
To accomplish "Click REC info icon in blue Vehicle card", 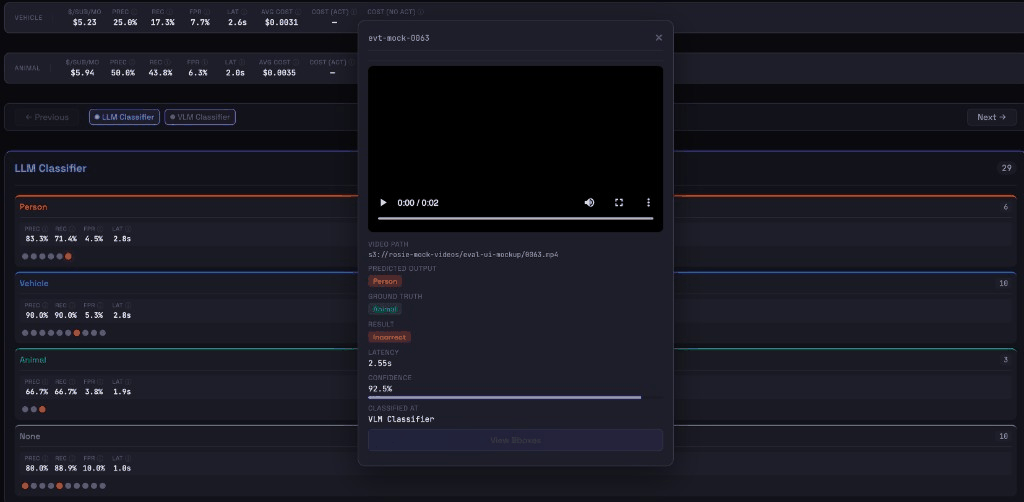I will coord(73,306).
